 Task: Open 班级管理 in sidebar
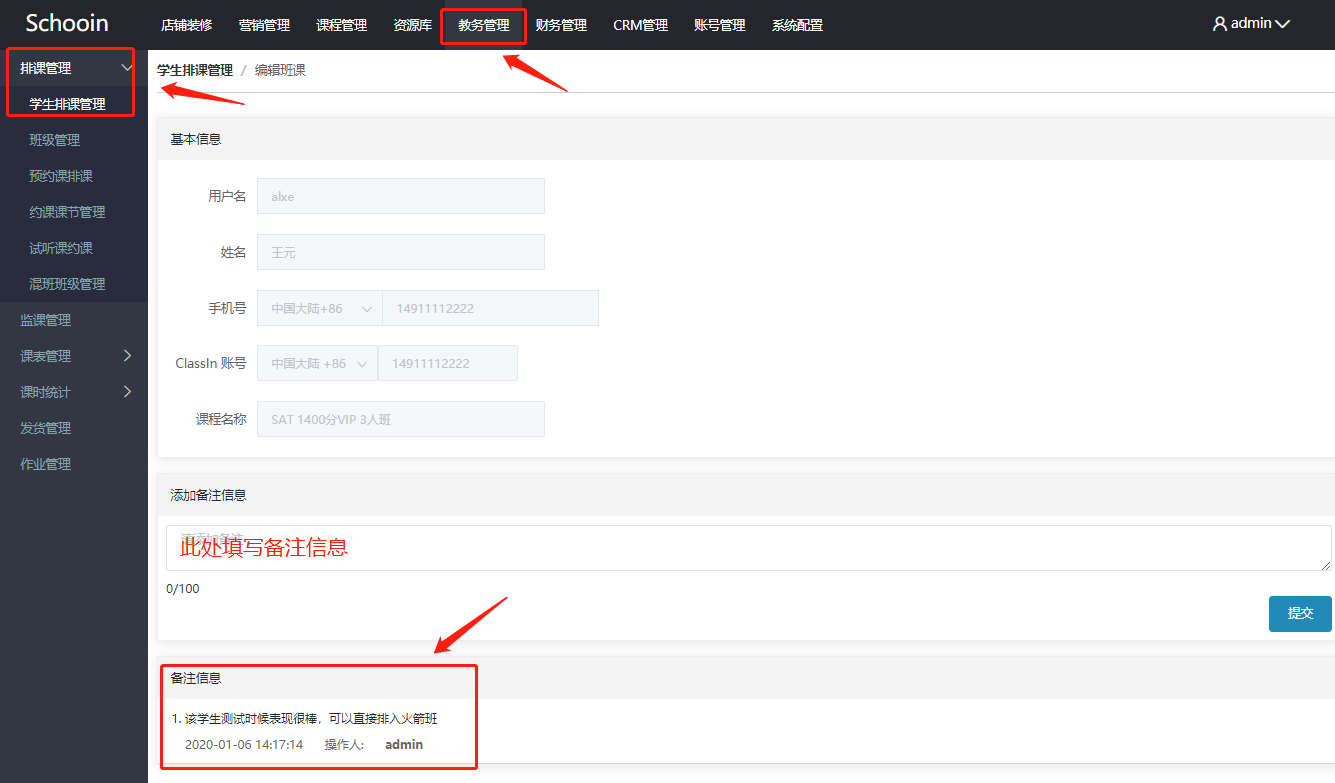click(55, 140)
